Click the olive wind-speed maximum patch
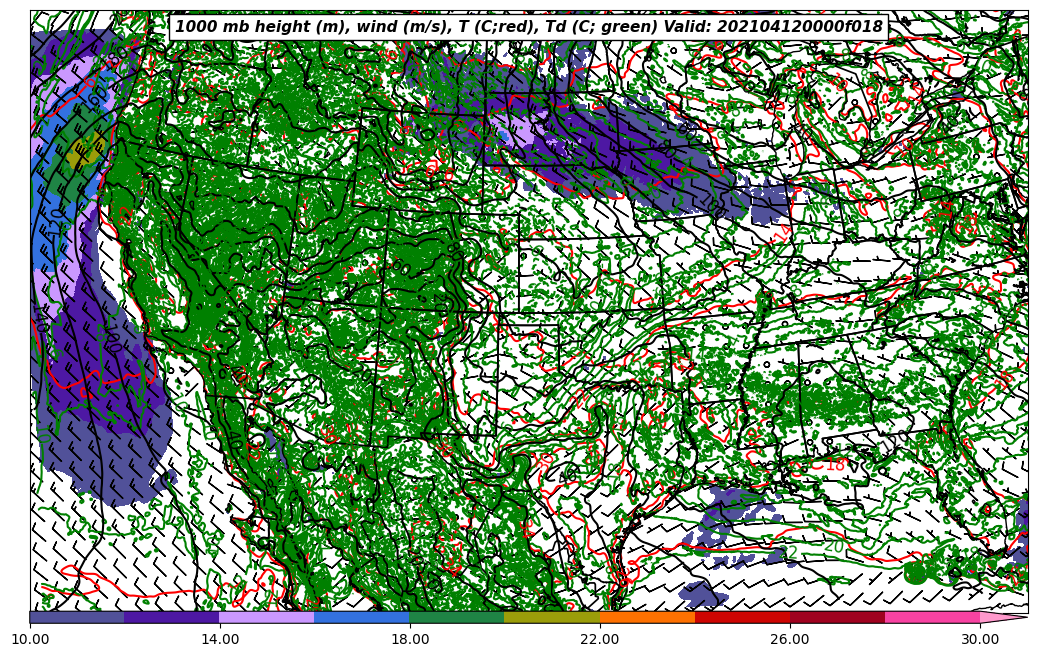 (86, 151)
